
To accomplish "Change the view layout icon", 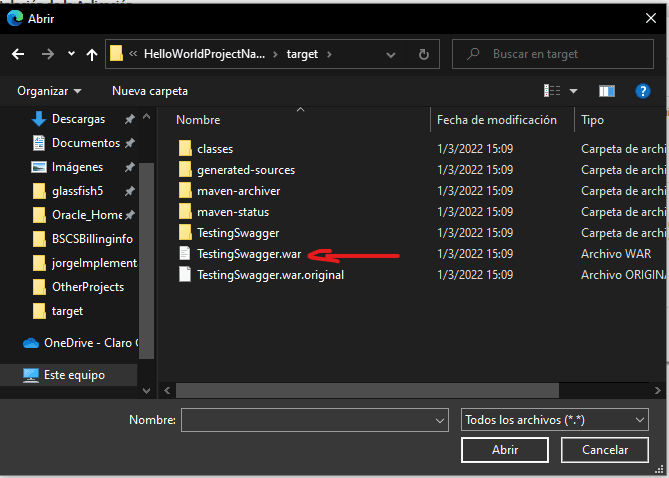I will pyautogui.click(x=552, y=90).
